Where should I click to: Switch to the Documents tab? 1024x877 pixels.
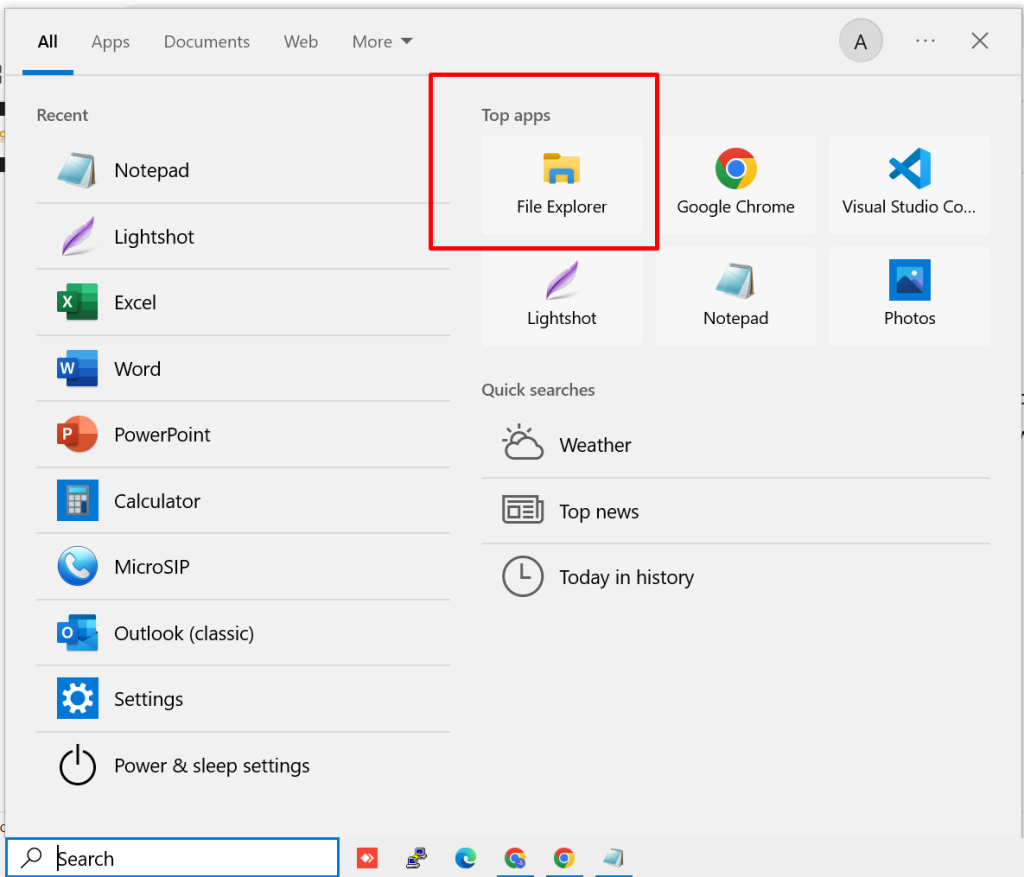pos(207,42)
